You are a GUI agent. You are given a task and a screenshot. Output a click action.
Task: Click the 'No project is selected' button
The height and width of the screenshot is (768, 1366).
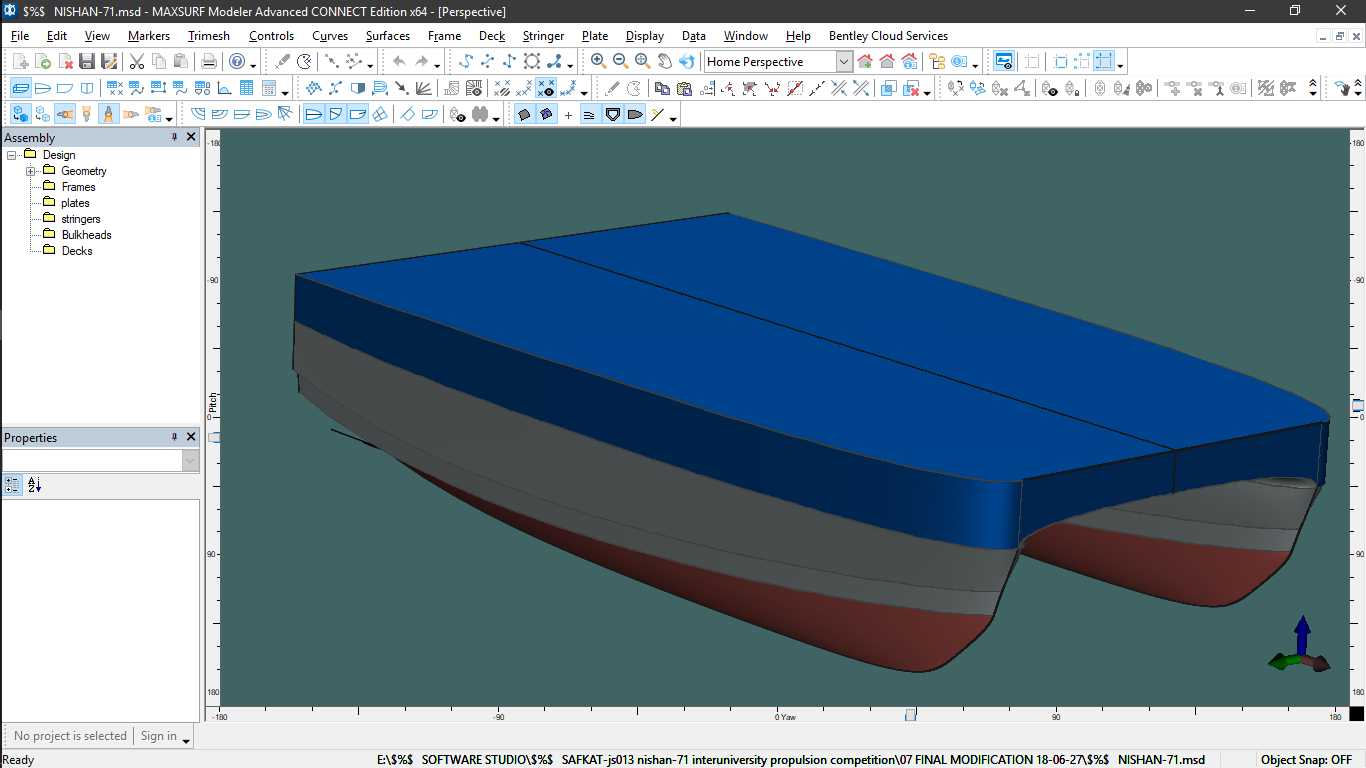point(70,736)
